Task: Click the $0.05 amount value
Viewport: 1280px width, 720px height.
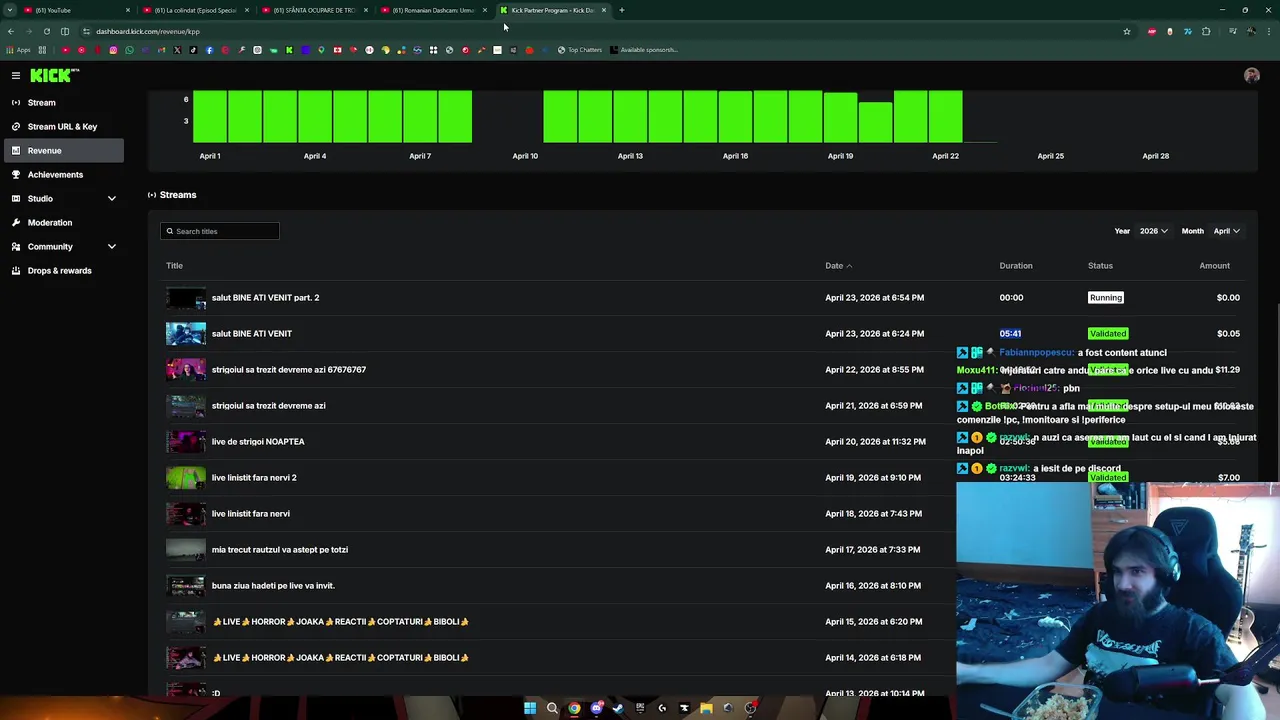Action: point(1228,333)
